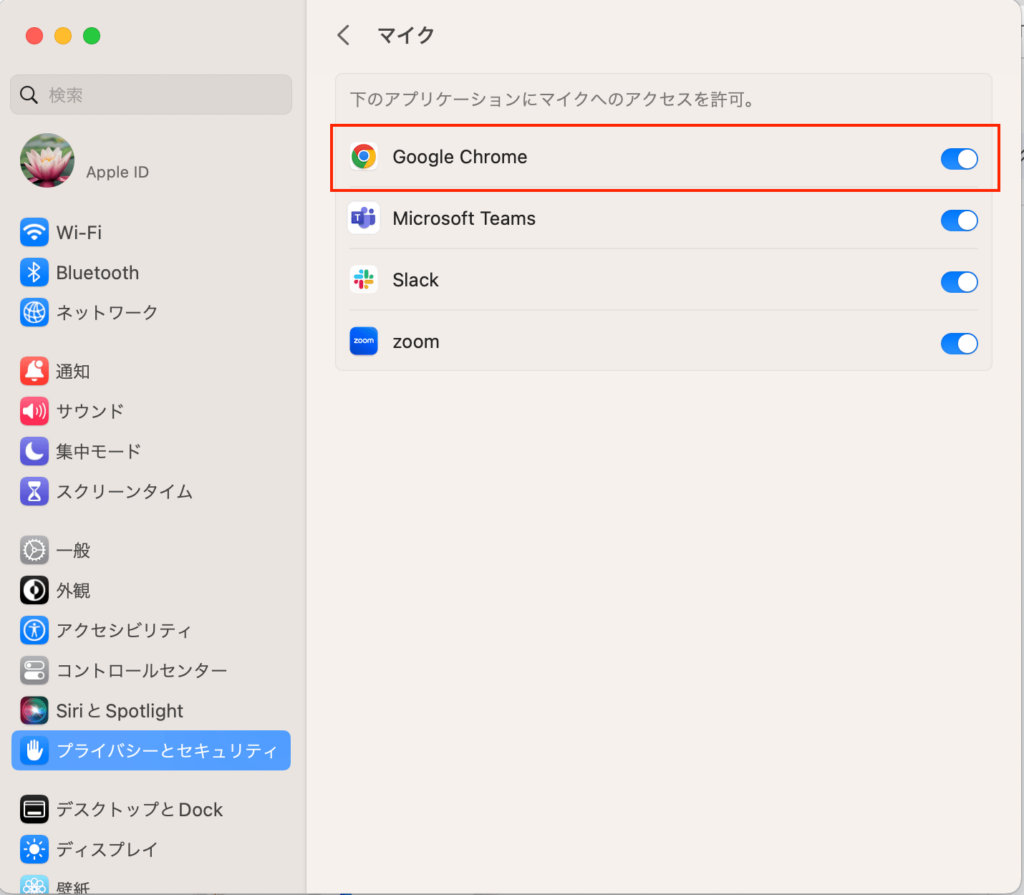Screen dimensions: 1024x895
Task: Open 一般 settings pane
Action: [151, 550]
